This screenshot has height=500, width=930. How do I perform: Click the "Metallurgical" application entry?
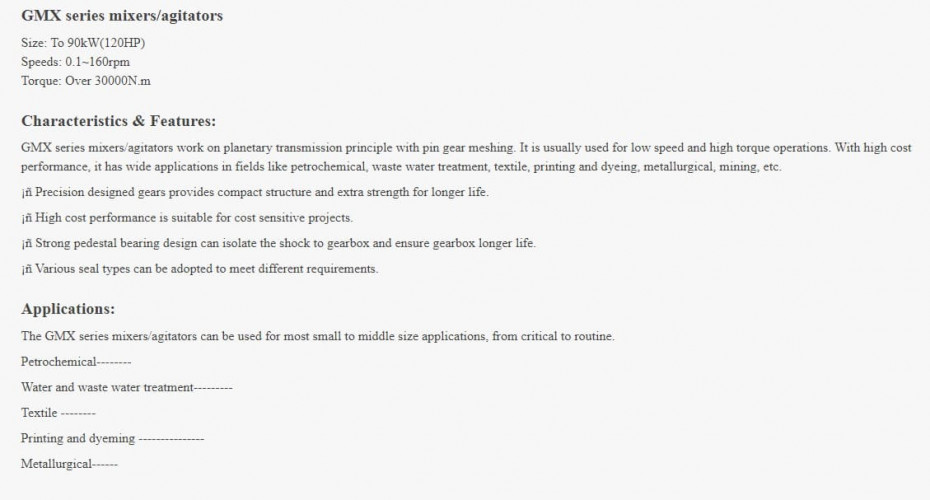[69, 464]
